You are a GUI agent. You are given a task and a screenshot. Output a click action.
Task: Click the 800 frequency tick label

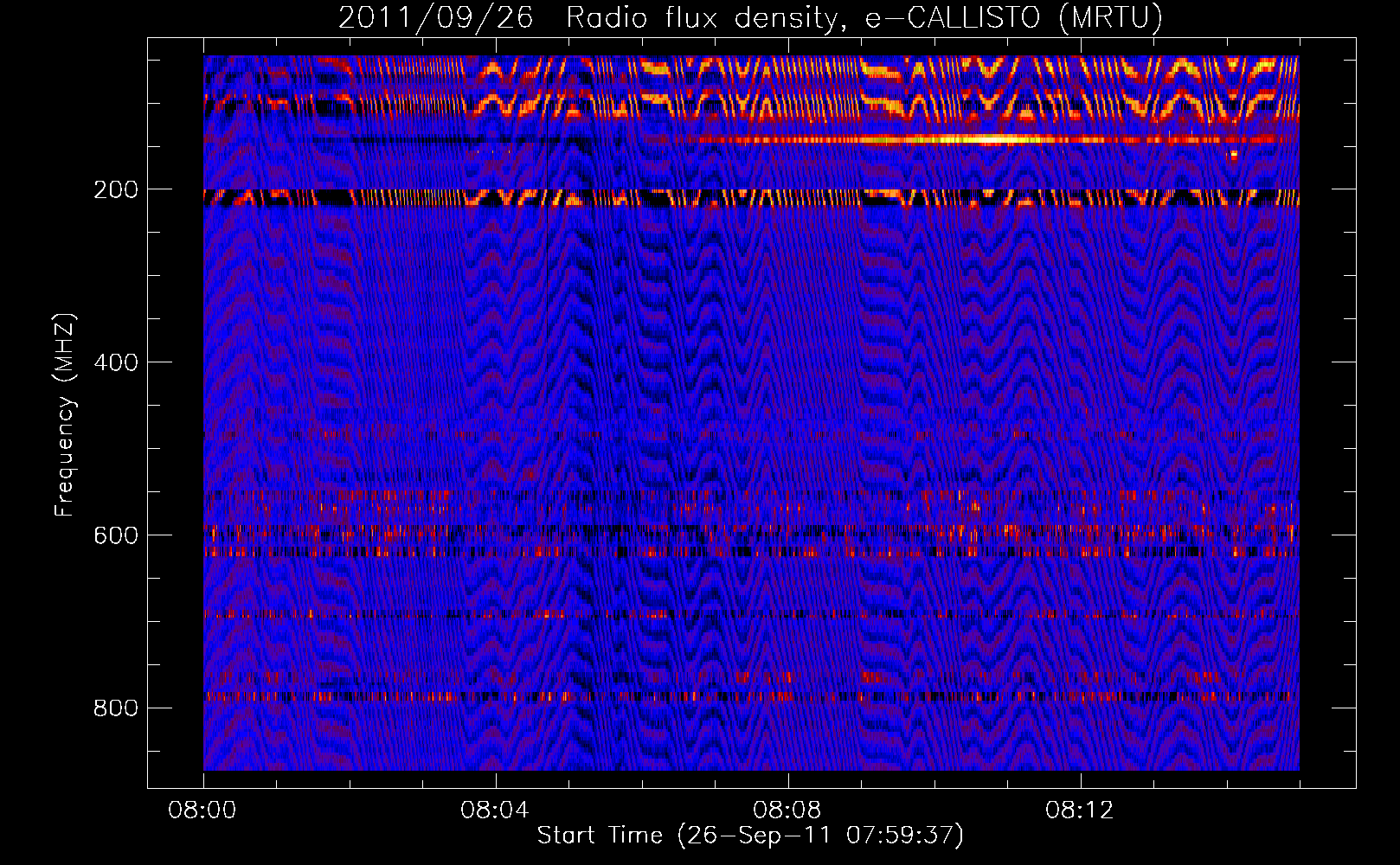(x=116, y=708)
